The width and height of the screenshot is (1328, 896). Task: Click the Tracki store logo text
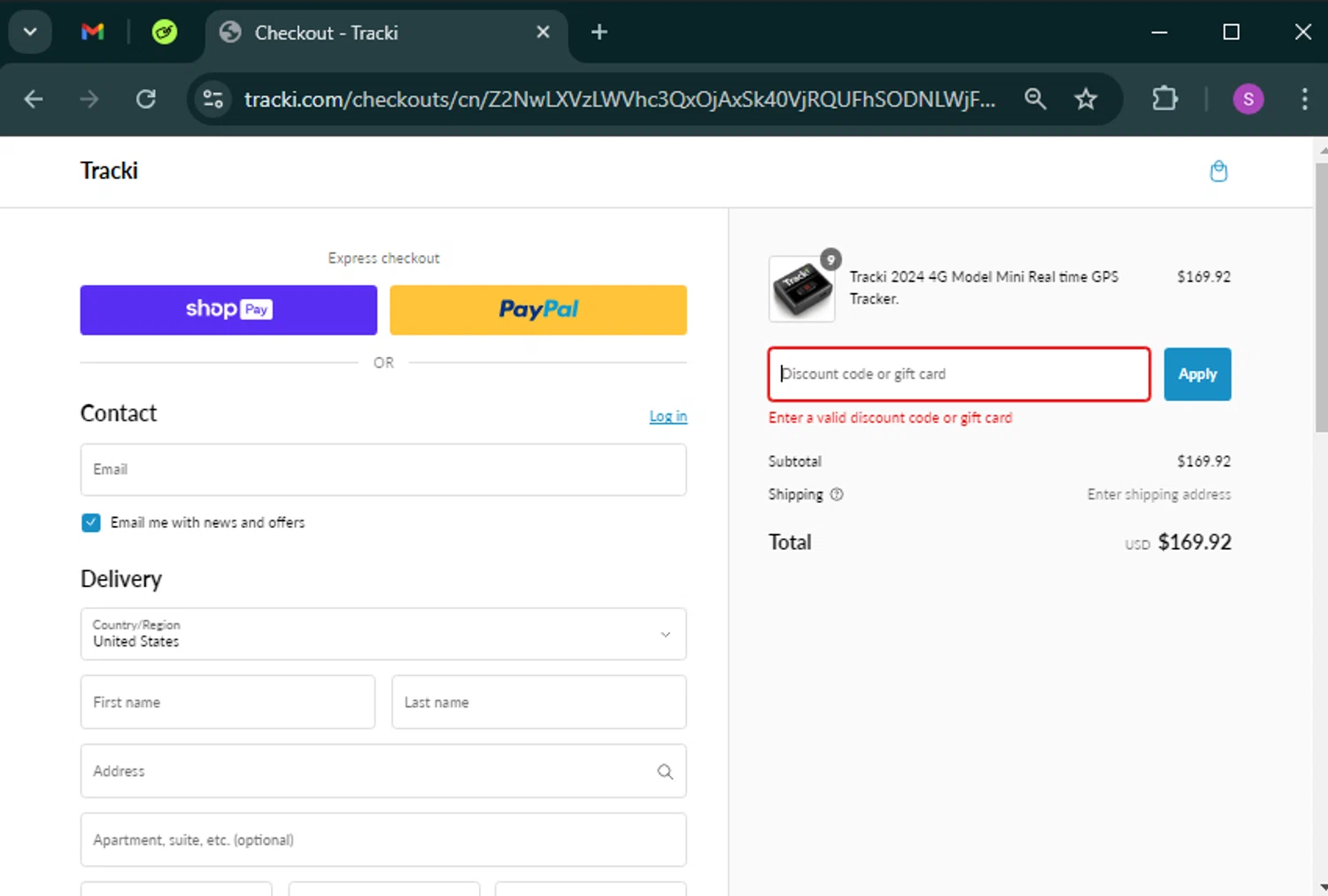(x=109, y=171)
